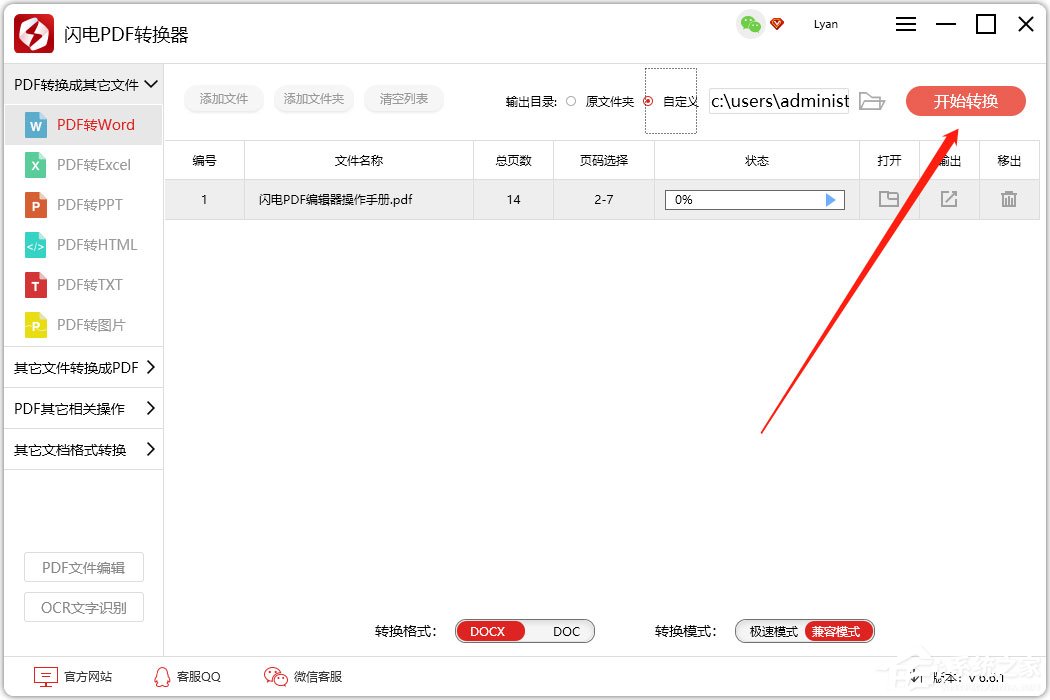
Task: Click the WeChat icon in the title bar
Action: click(750, 23)
